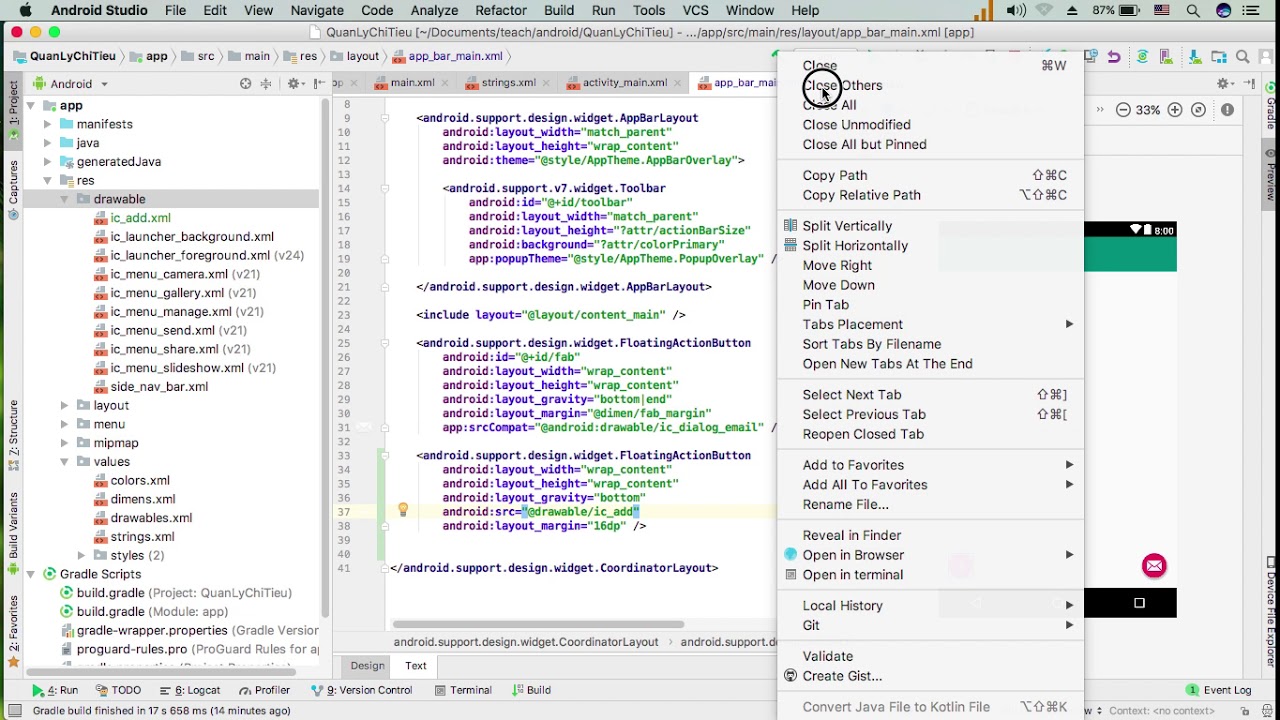Open the Tabs Placement submenu
The image size is (1280, 720).
(930, 324)
